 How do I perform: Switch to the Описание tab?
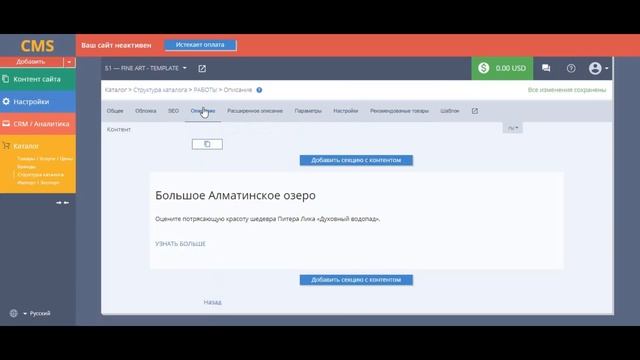(x=203, y=111)
